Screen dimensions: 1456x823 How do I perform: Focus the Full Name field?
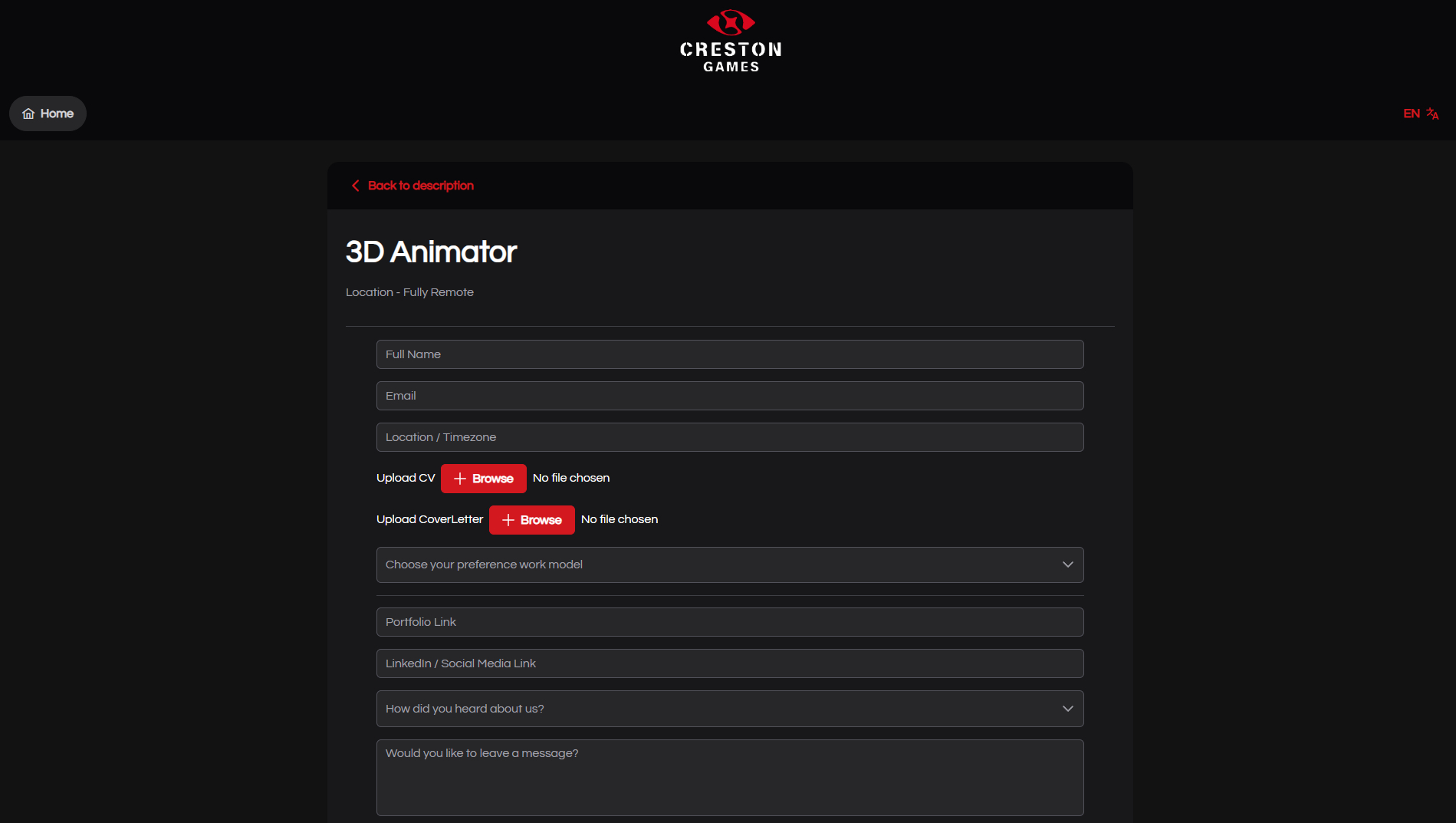(730, 354)
